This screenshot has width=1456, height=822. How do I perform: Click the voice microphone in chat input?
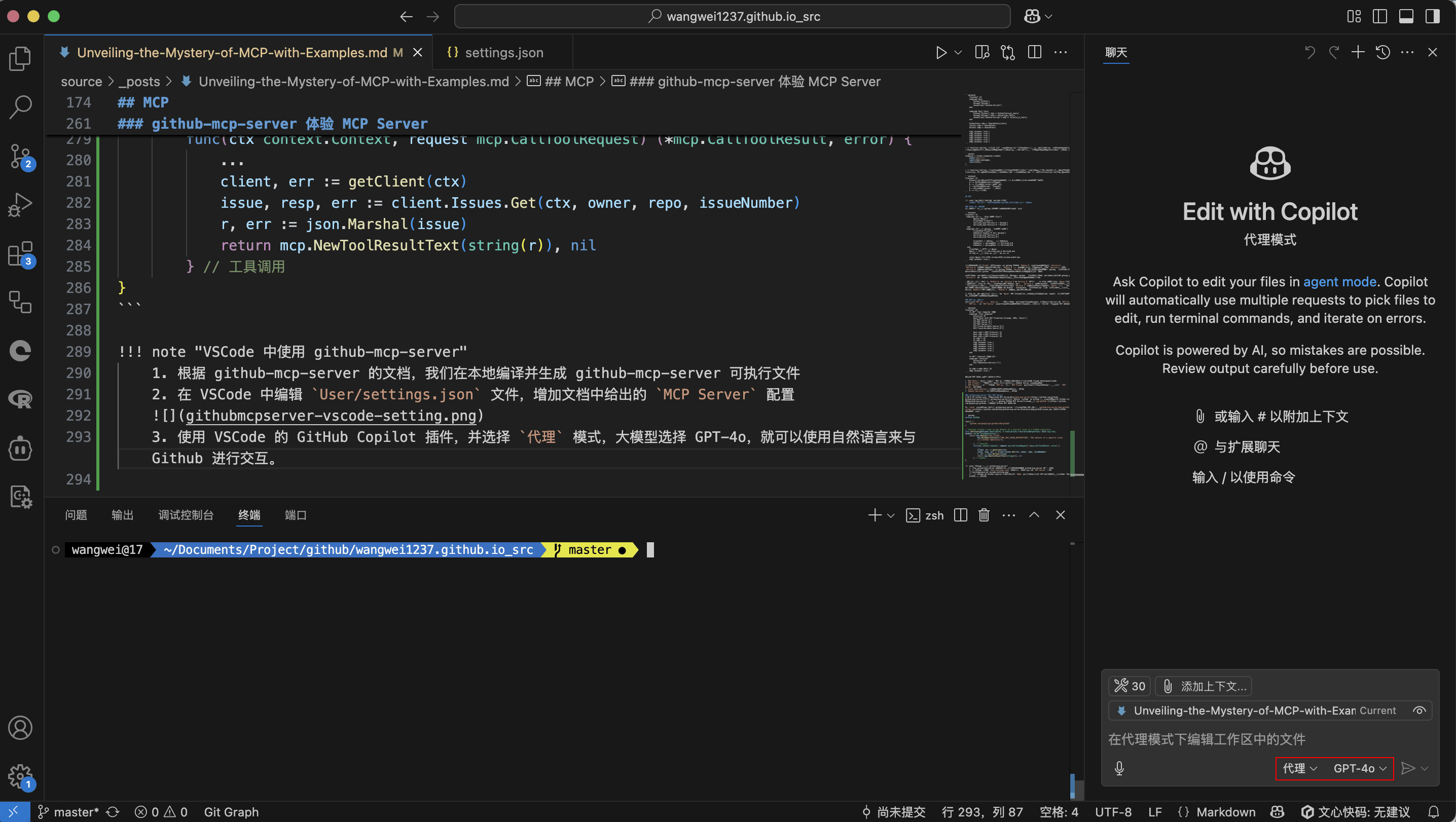click(x=1119, y=768)
